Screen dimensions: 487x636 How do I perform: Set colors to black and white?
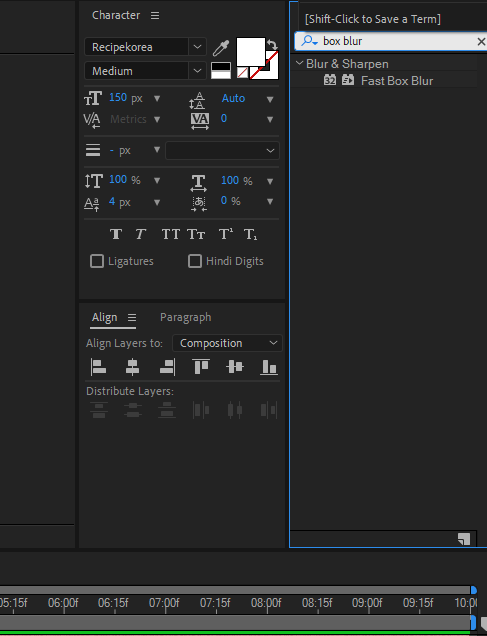pos(221,71)
